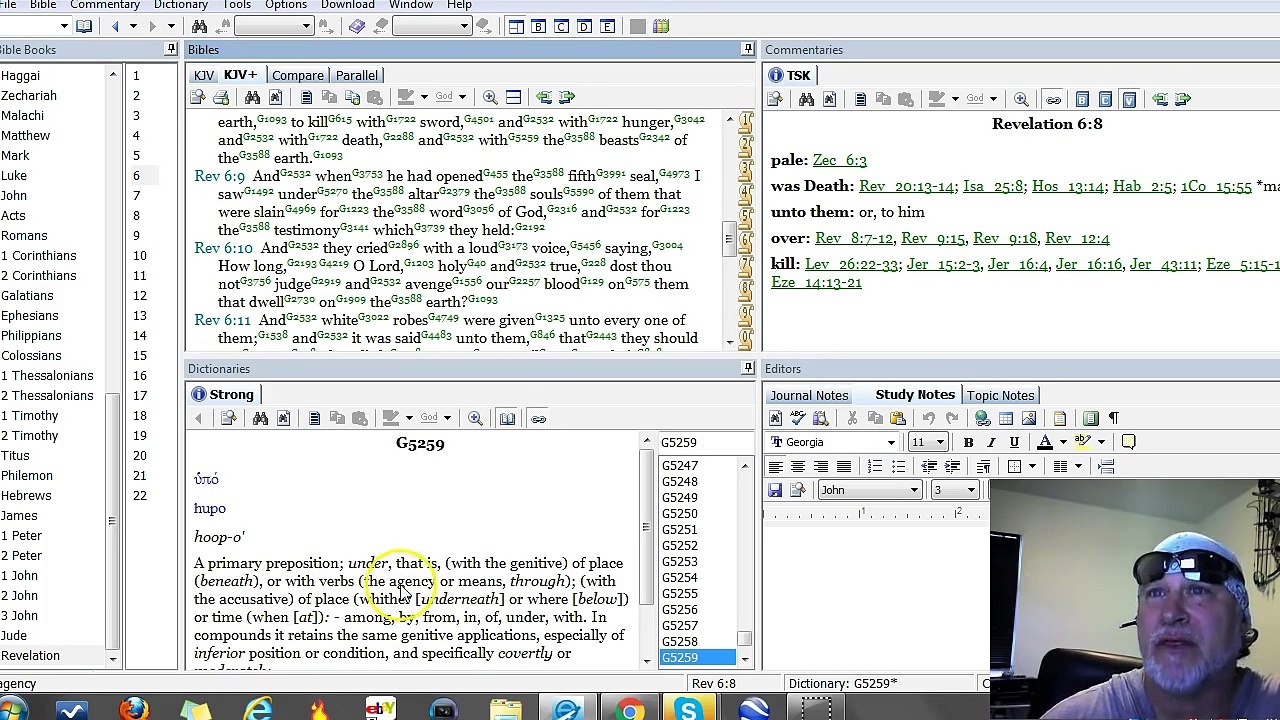The height and width of the screenshot is (720, 1280).
Task: Pick font color with the red A swatch
Action: click(x=1046, y=442)
